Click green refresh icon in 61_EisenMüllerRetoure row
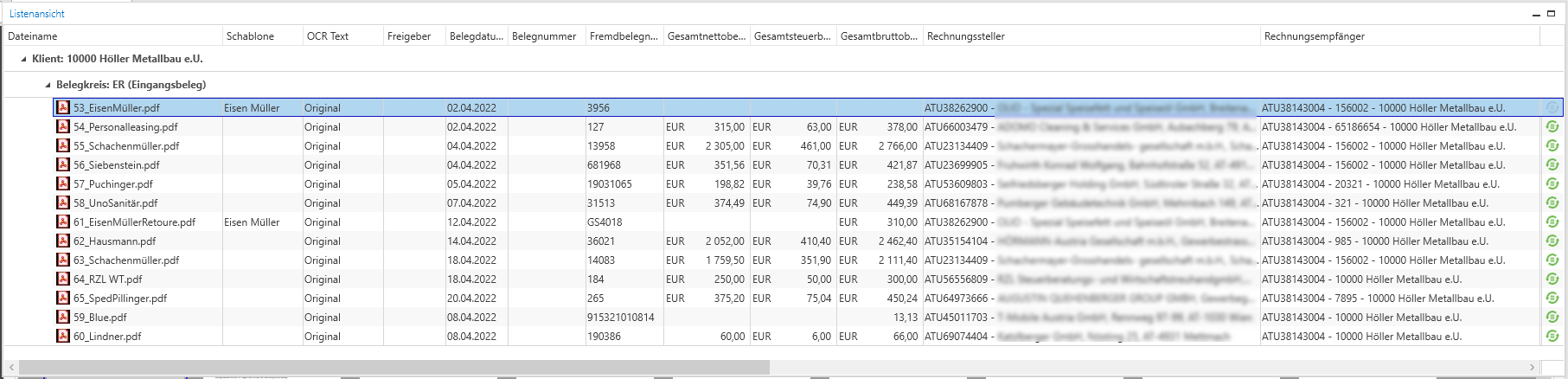1568x379 pixels. (x=1552, y=222)
